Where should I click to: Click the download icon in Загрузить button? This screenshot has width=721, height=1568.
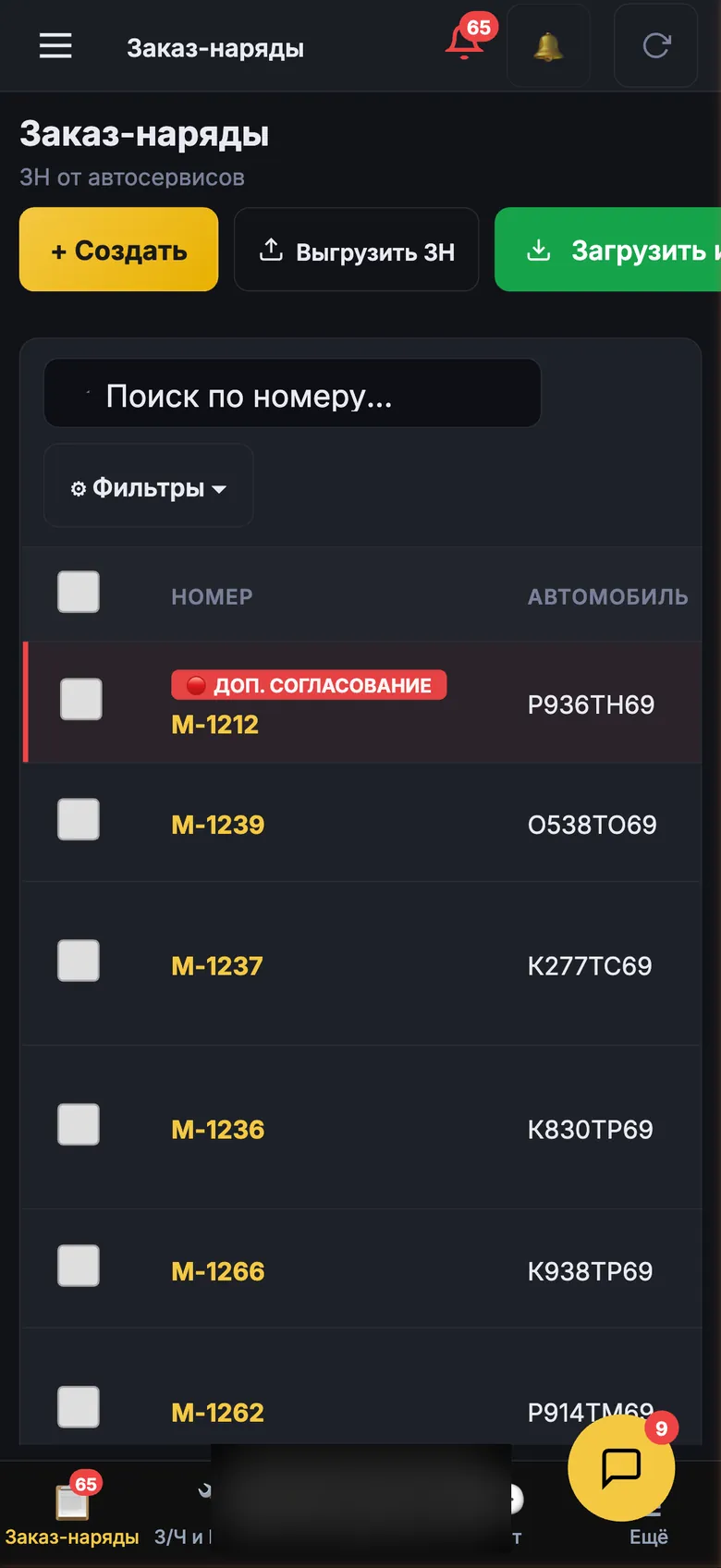point(539,250)
